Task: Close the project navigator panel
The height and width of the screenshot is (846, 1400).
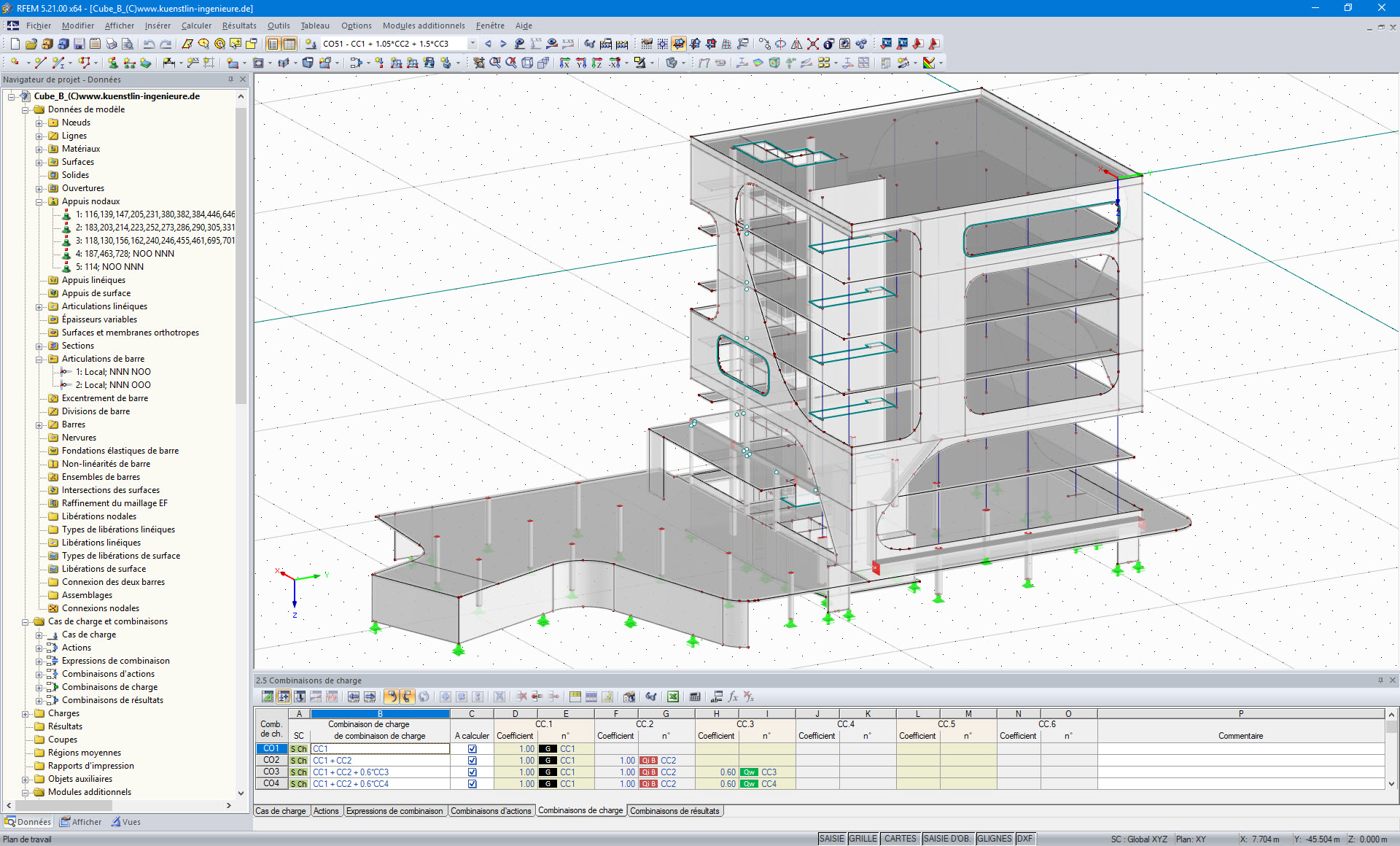Action: click(244, 79)
